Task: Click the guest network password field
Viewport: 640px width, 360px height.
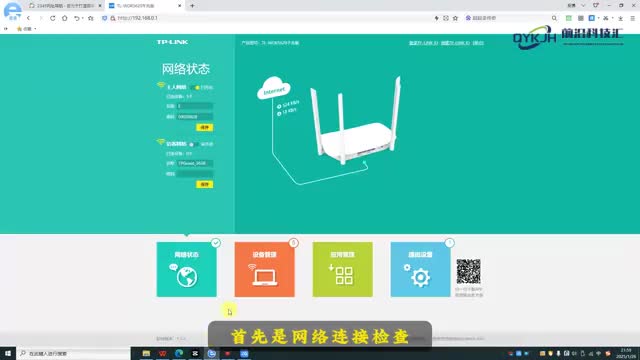Action: point(195,174)
